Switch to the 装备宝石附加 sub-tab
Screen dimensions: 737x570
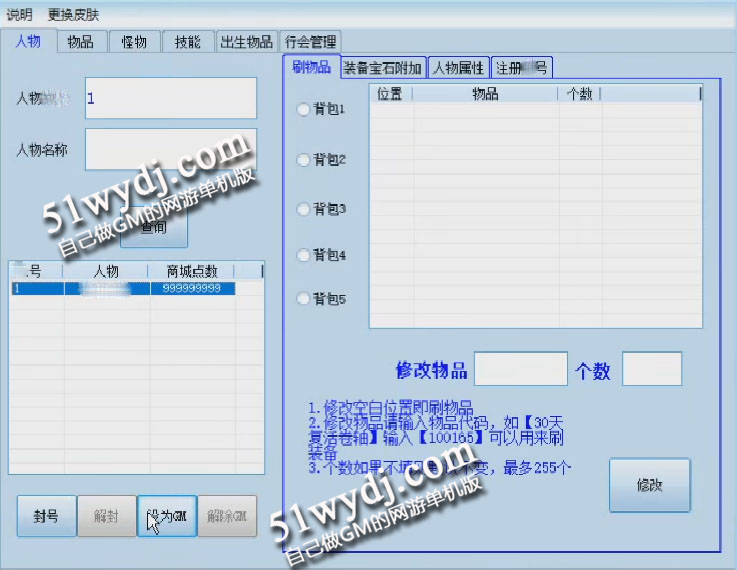point(382,68)
